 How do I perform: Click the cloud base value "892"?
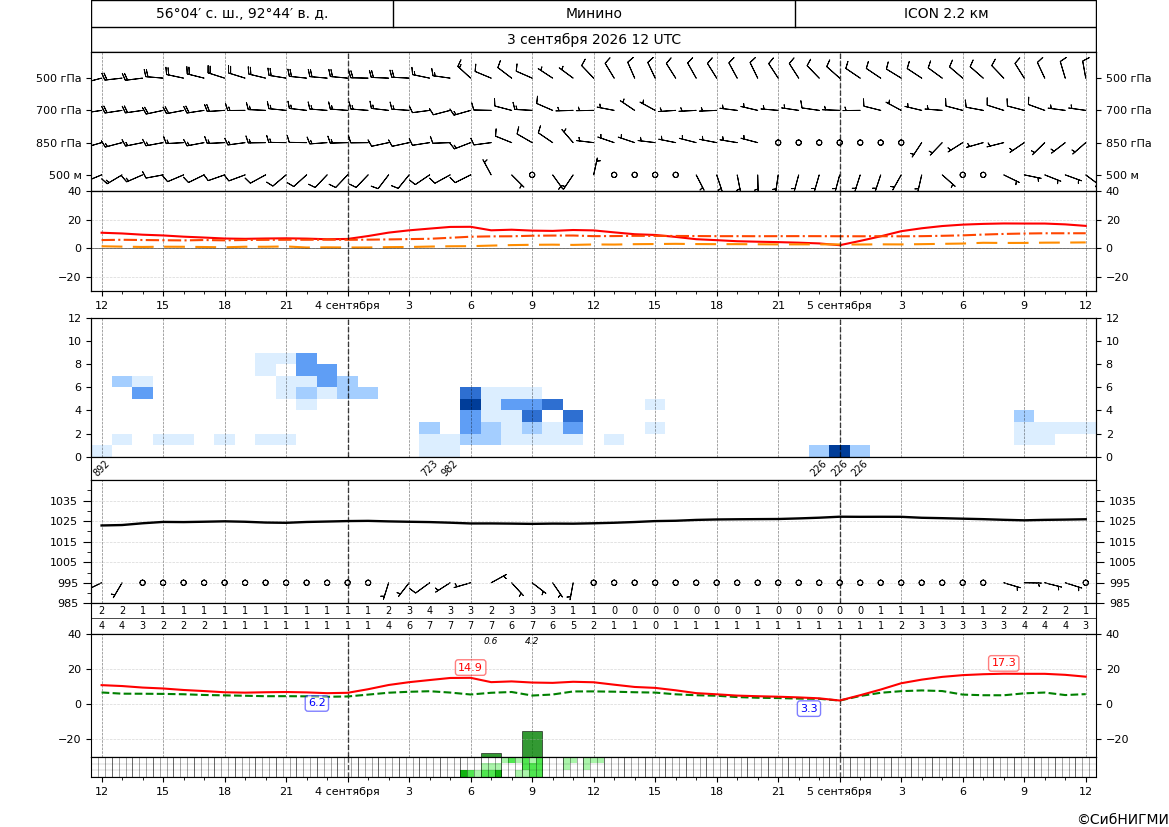click(101, 468)
